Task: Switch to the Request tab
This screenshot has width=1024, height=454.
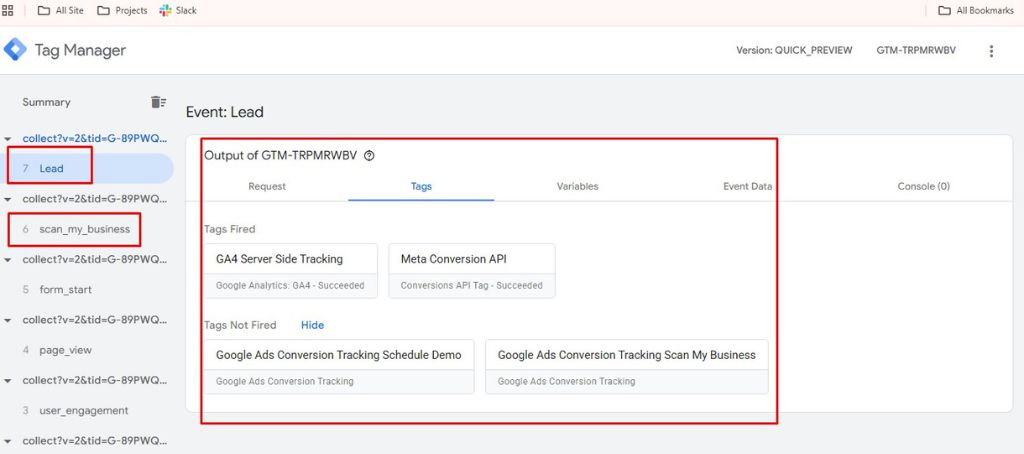Action: [267, 186]
